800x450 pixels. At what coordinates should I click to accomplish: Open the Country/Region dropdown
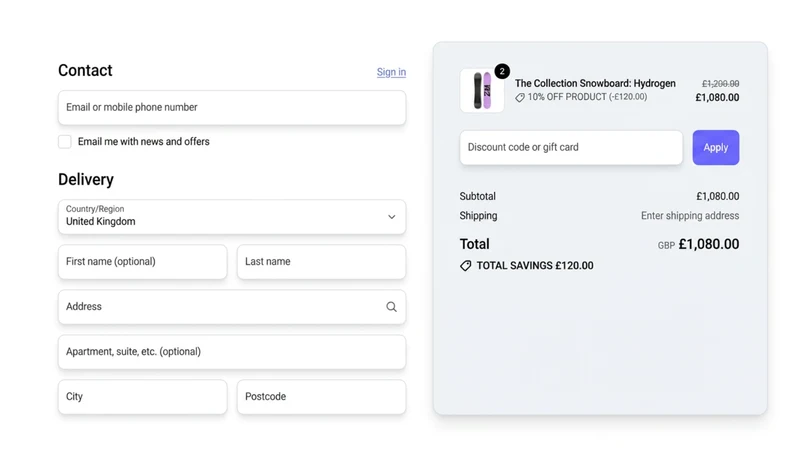232,217
